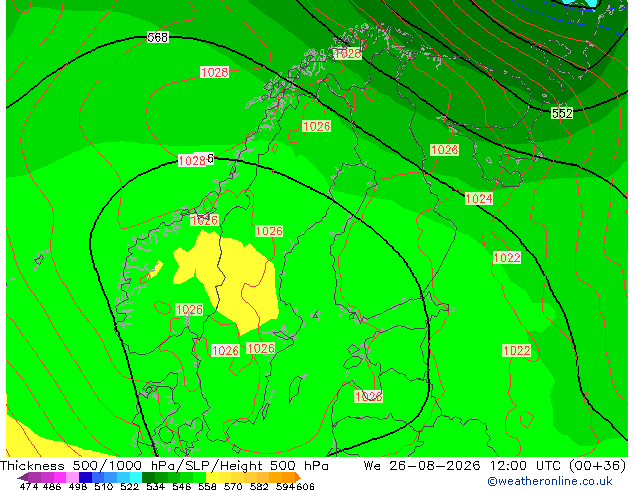Select the '1024' pressure label
Screen dimensions: 634x490
click(x=479, y=199)
